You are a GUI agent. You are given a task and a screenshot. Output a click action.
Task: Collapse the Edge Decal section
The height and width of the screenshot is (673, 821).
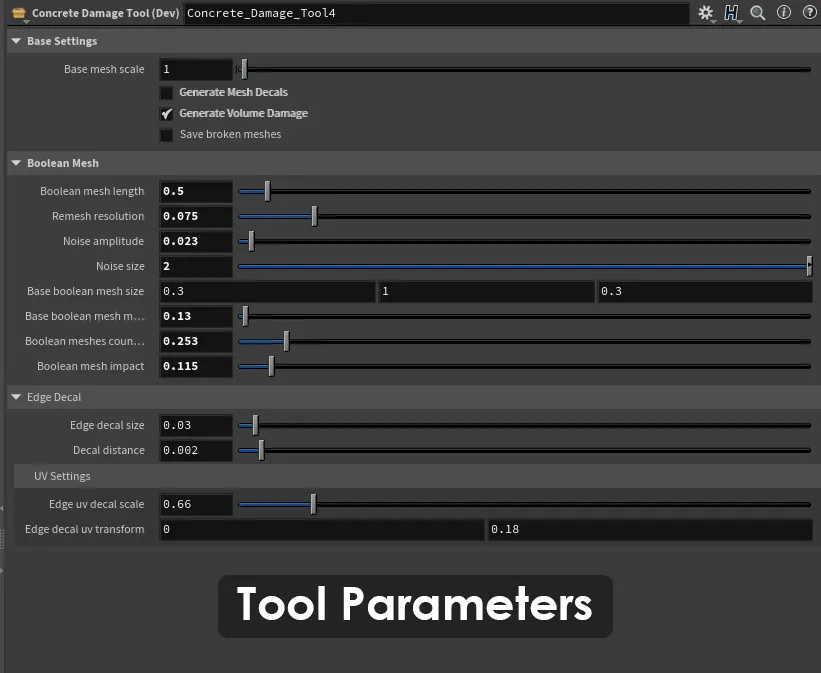[x=16, y=397]
